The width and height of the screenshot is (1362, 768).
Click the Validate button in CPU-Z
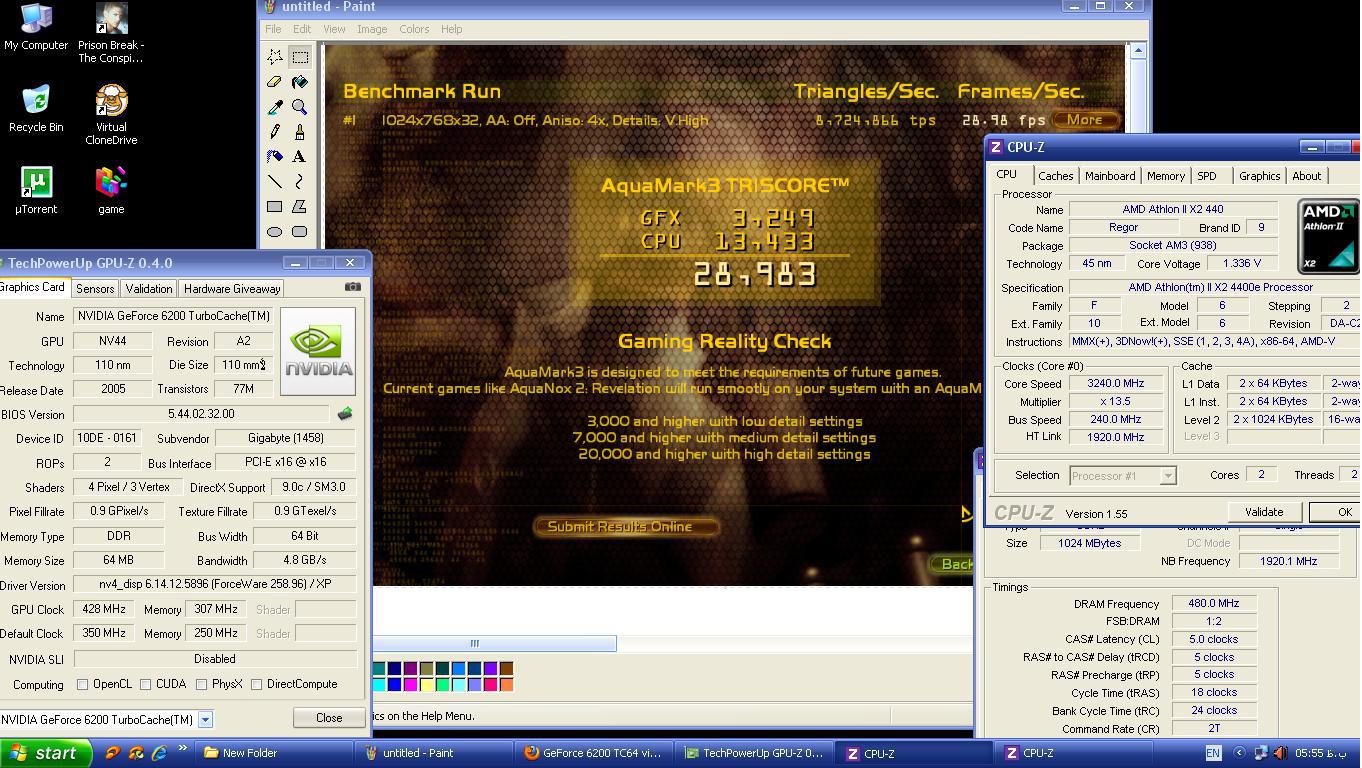(x=1264, y=512)
